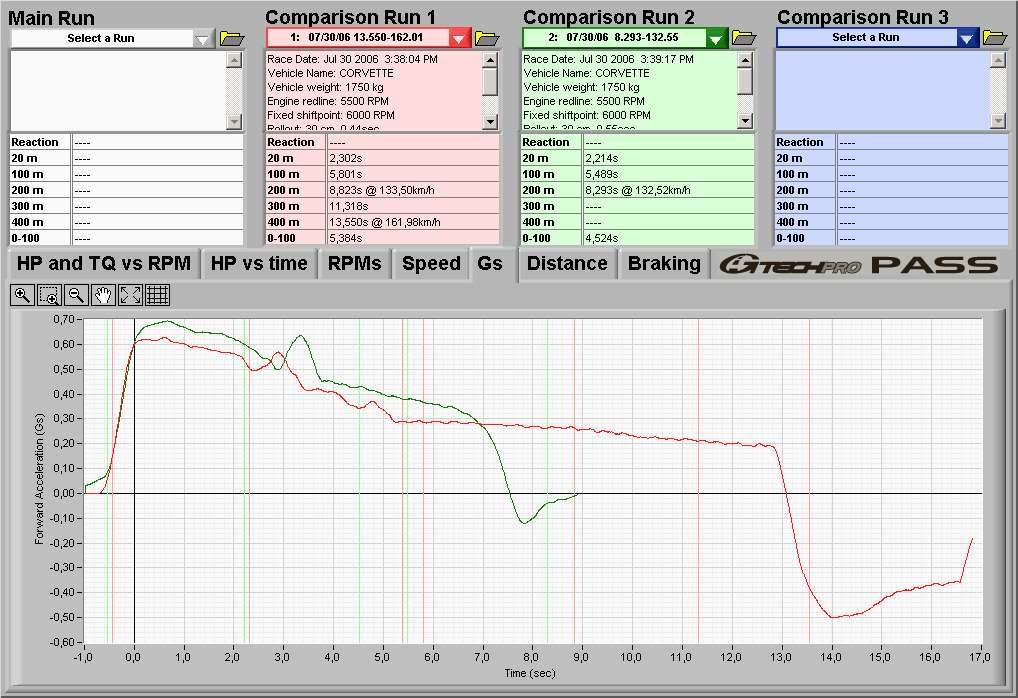1018x698 pixels.
Task: Open folder icon for Comparison Run 1
Action: pos(486,38)
